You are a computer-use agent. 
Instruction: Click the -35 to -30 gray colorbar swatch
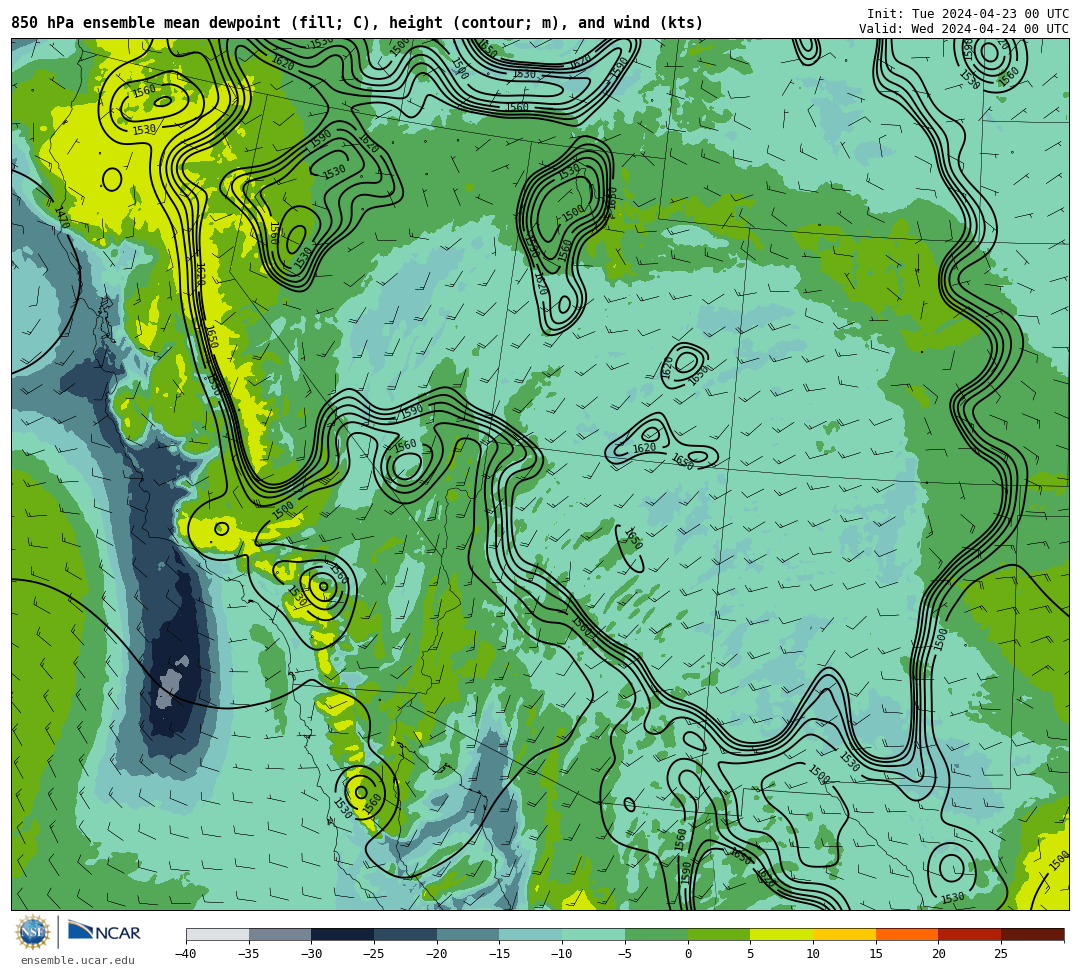280,934
